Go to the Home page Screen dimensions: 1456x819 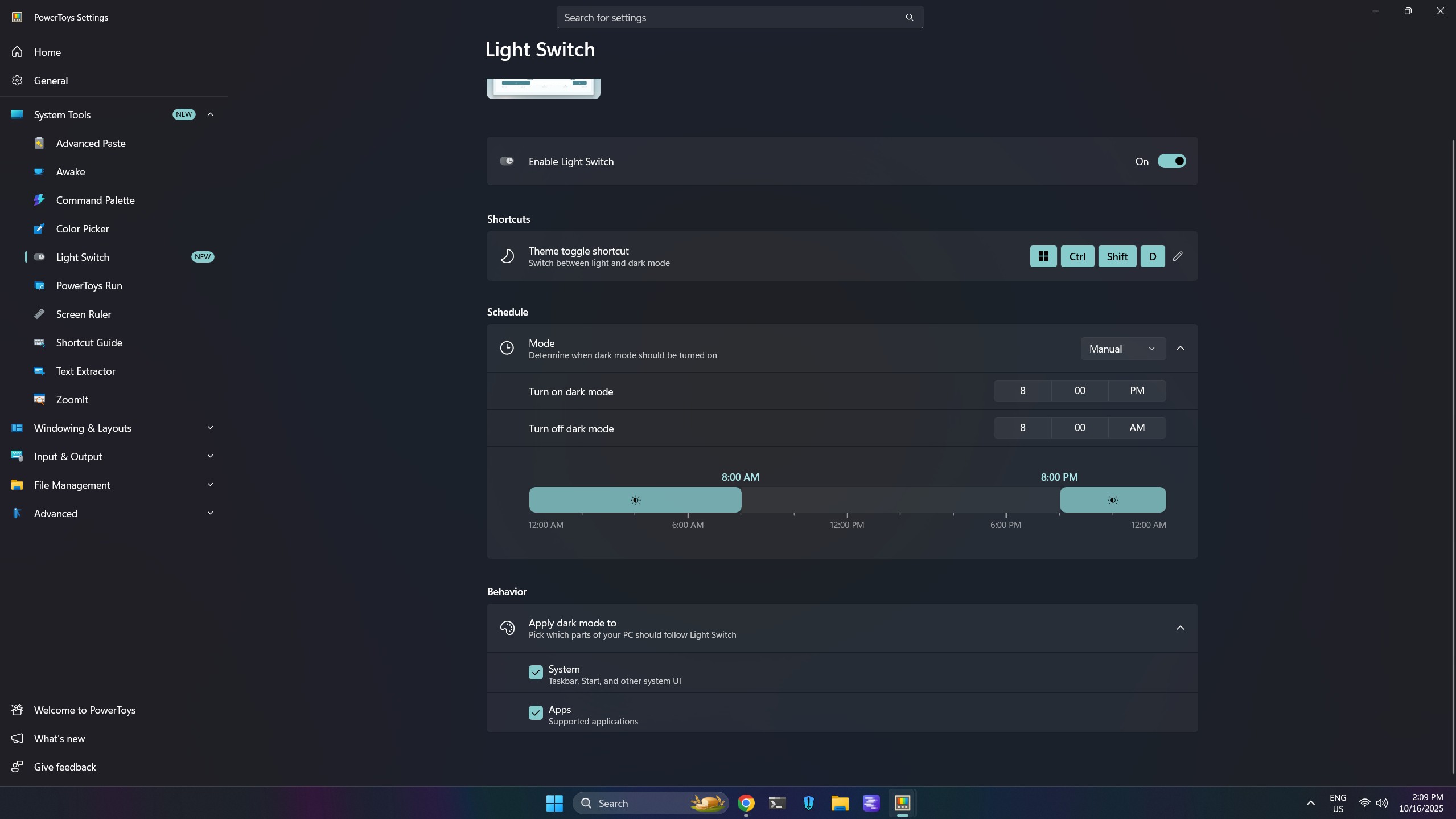(47, 52)
